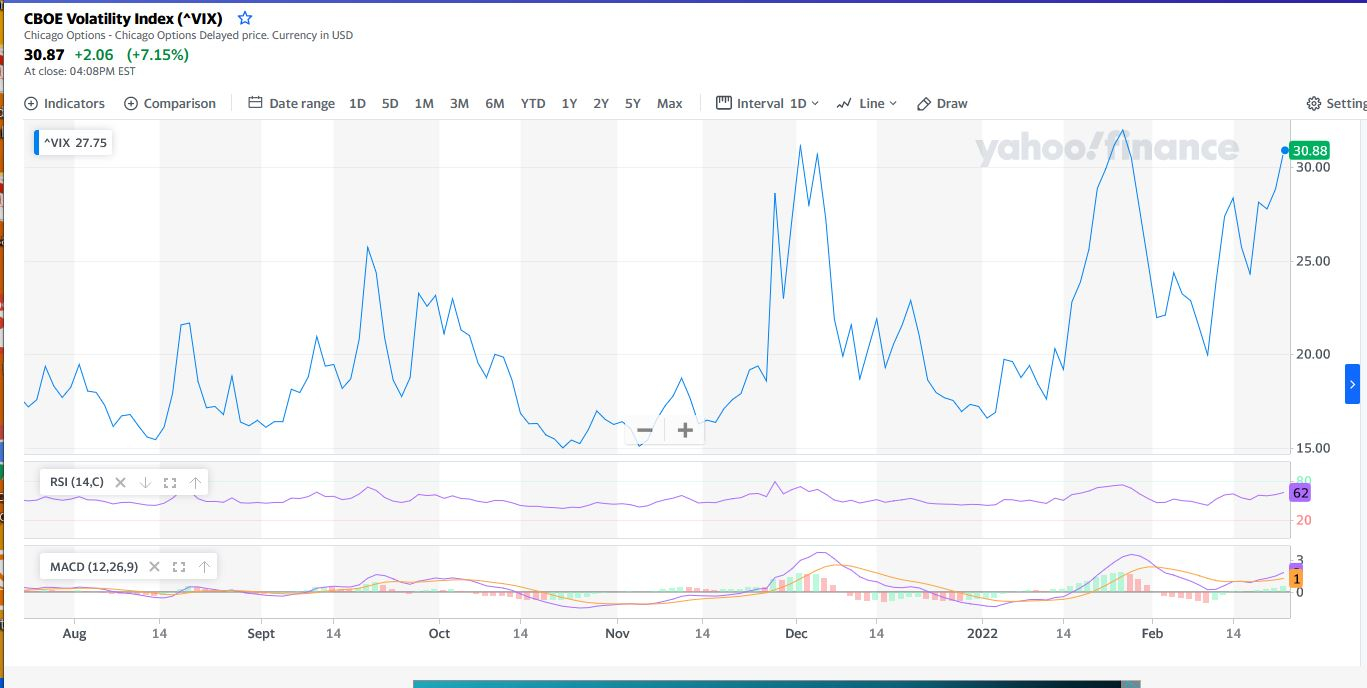Show the 2Y chart range

601,103
